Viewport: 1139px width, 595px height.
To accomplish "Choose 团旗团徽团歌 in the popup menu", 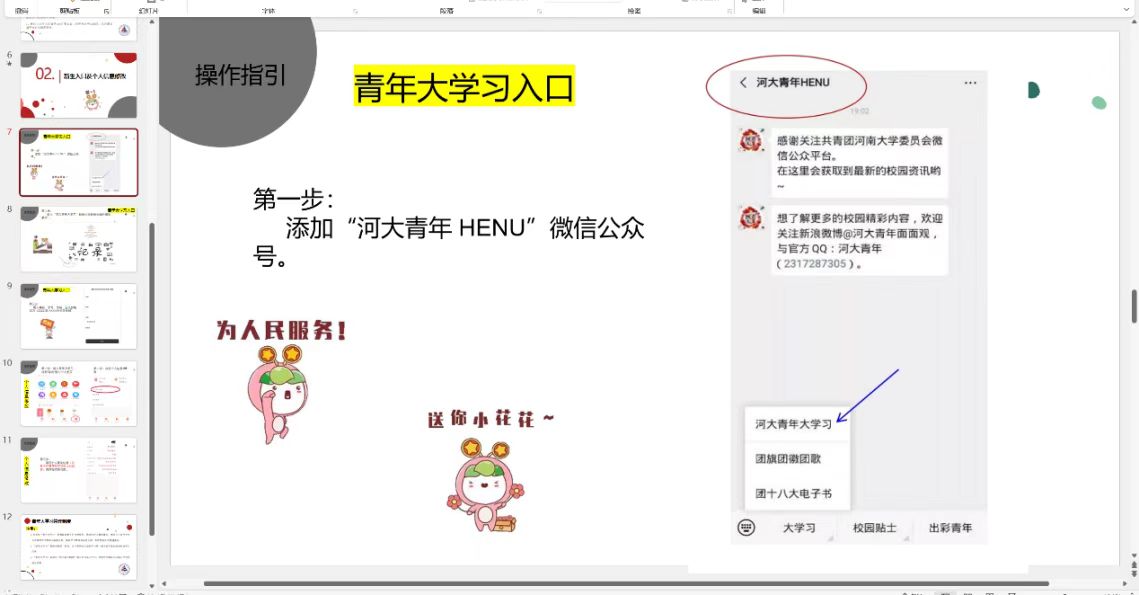I will [788, 458].
